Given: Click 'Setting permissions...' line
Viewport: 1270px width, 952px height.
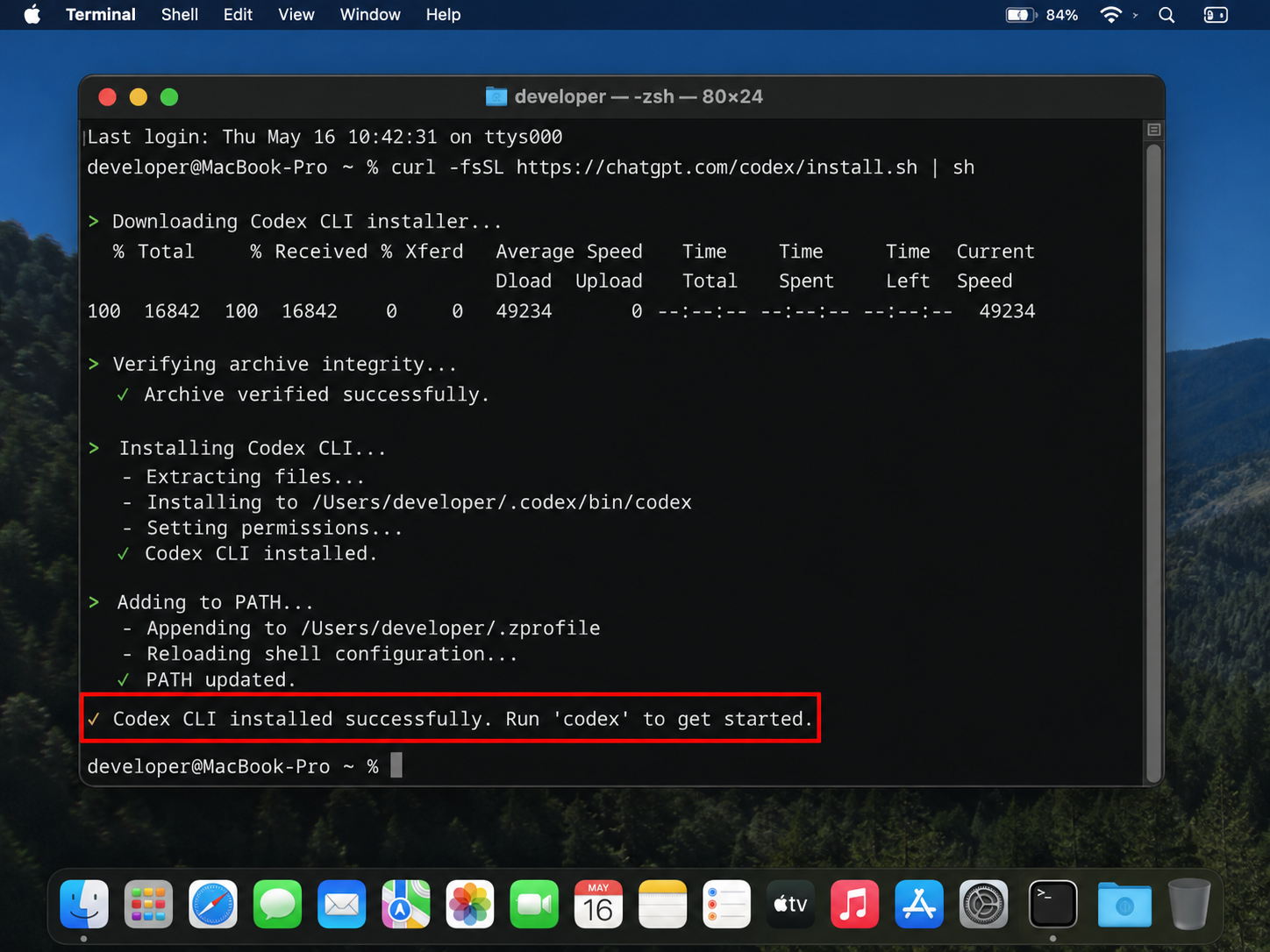Looking at the screenshot, I should click(x=275, y=528).
